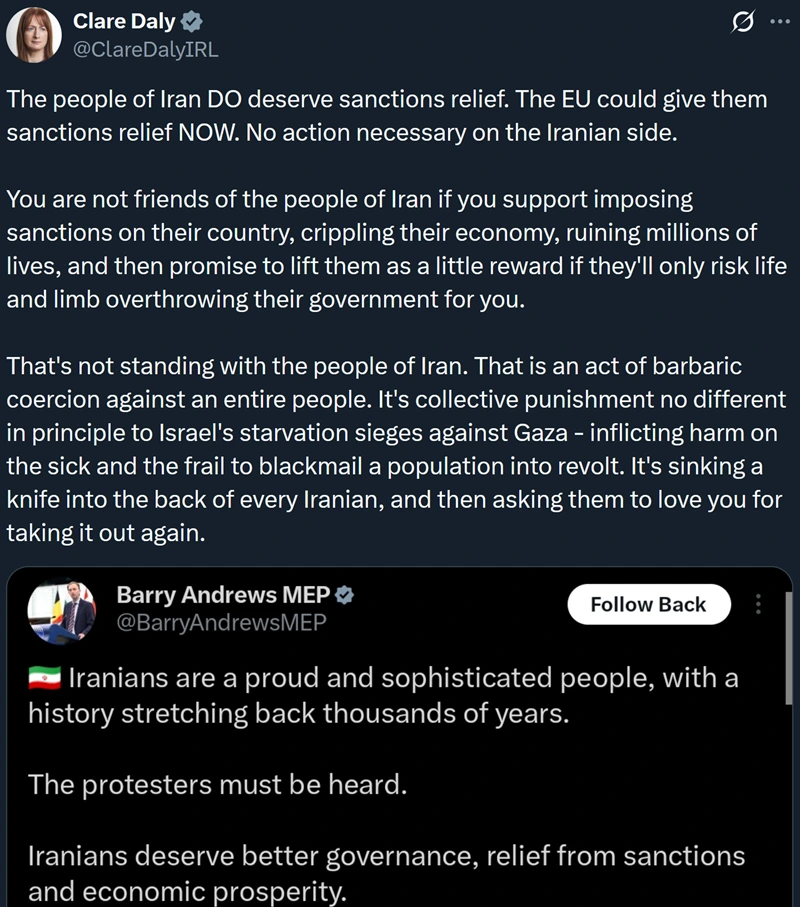Click Barry Andrews MEP's avatar image
Viewport: 800px width, 907px height.
[x=61, y=609]
